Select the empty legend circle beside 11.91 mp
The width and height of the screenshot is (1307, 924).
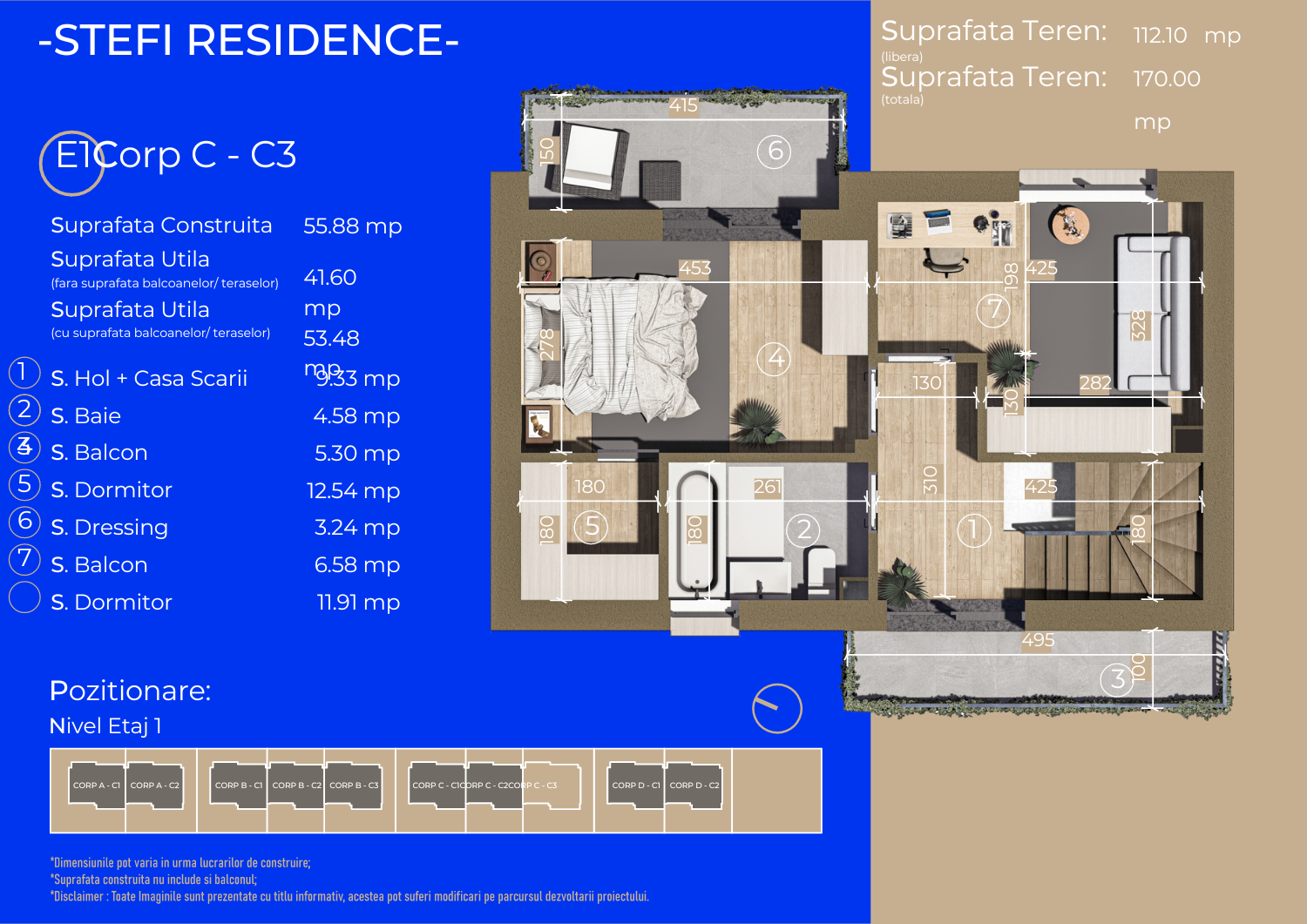pos(24,597)
